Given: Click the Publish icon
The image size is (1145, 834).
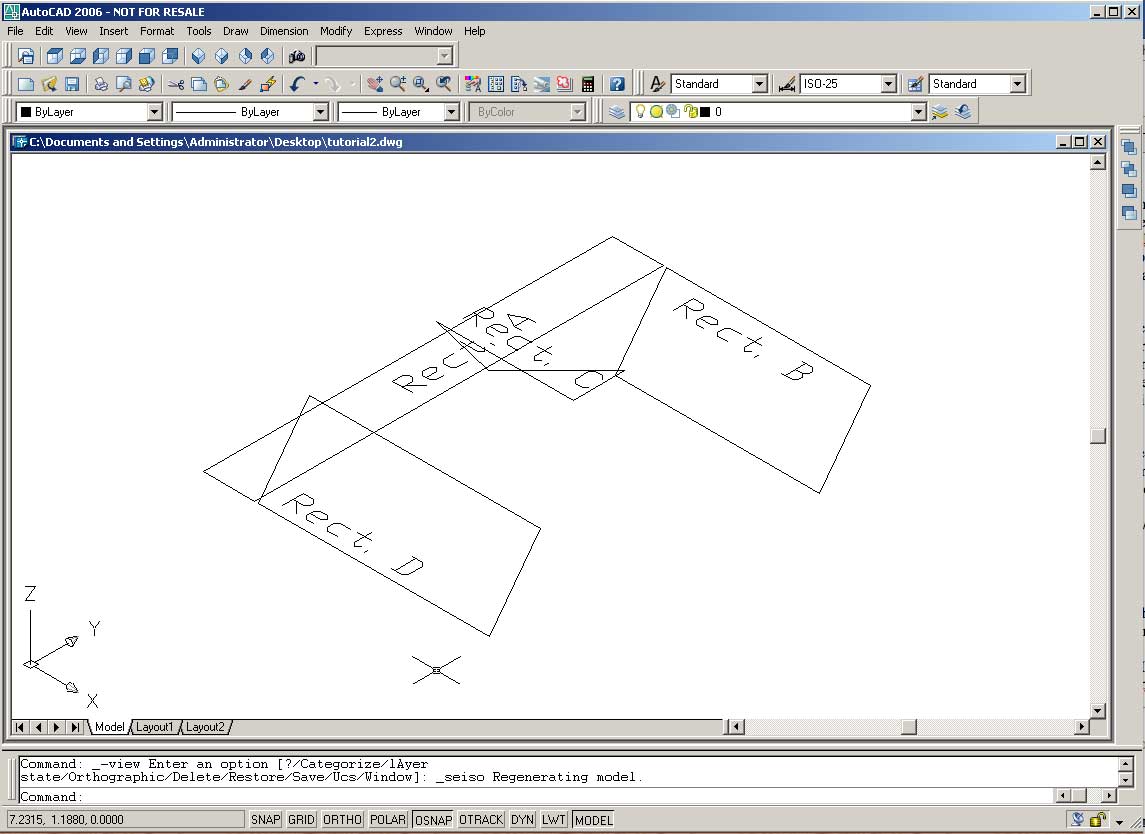Looking at the screenshot, I should (147, 84).
